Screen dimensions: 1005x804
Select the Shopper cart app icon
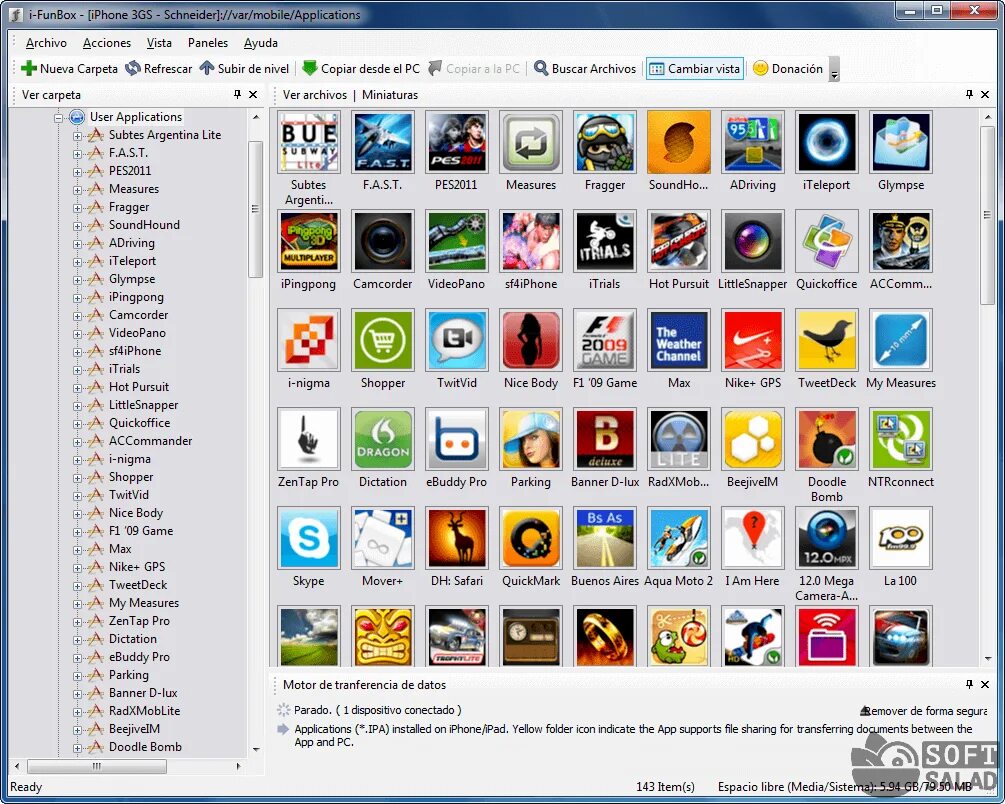[x=383, y=340]
